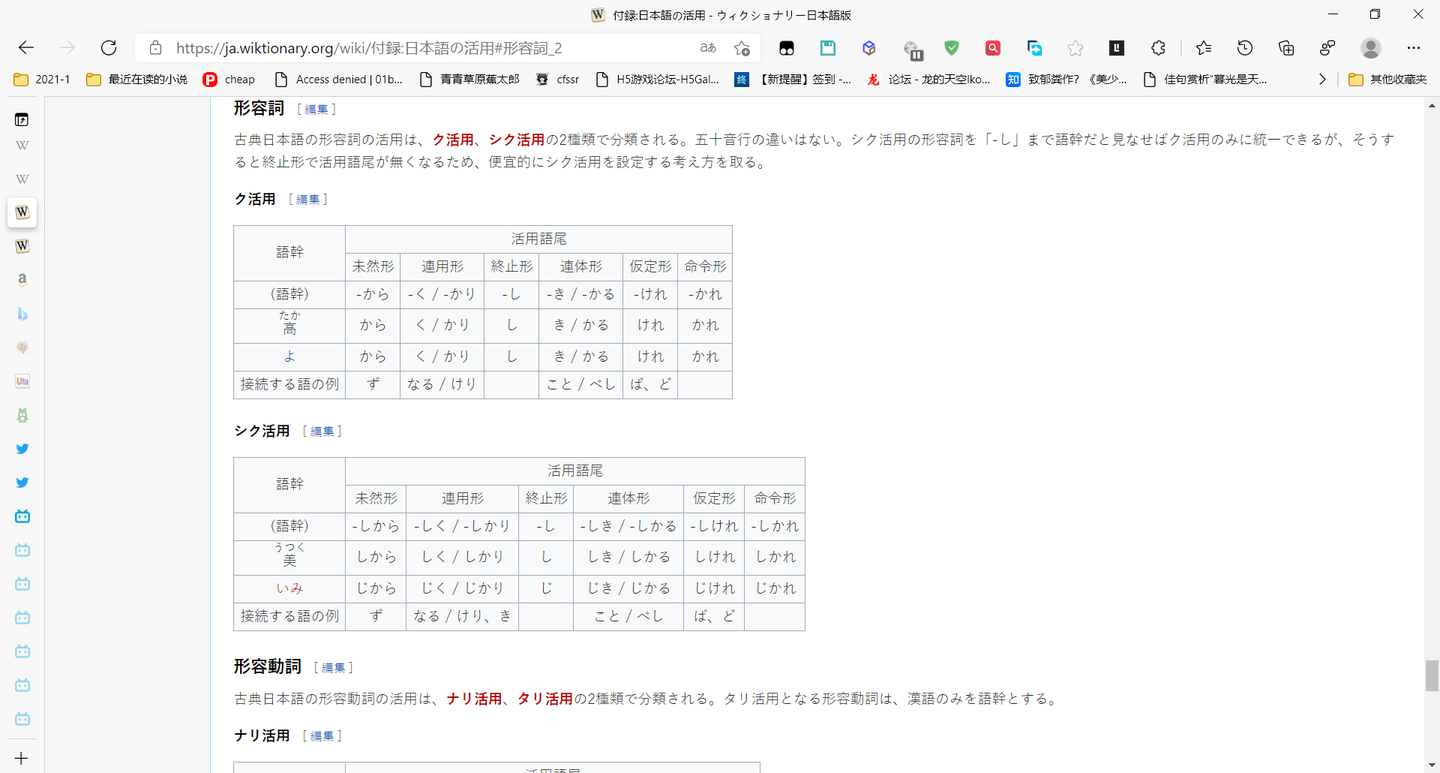Open the 论坛 - 龙的天空 bookmark

coord(929,79)
